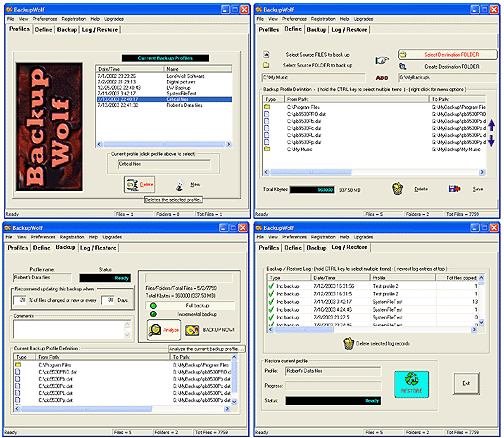Click the ADD label in Define window

382,78
